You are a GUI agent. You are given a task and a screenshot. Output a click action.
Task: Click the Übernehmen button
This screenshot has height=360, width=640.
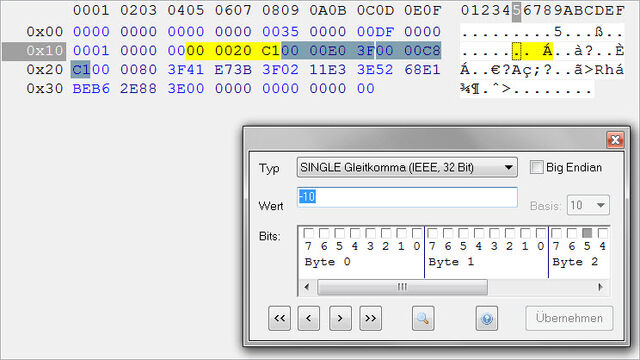click(569, 318)
